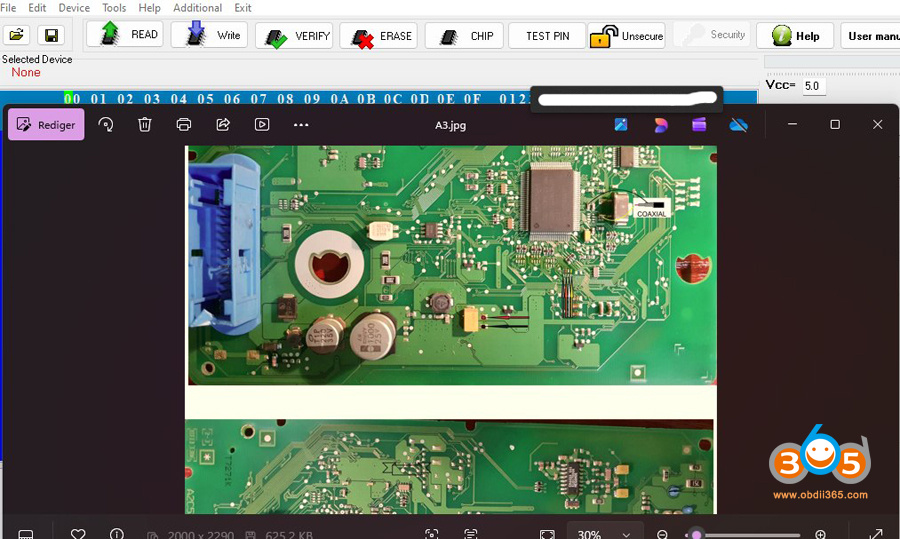Toggle favorite with the heart icon

pyautogui.click(x=78, y=534)
